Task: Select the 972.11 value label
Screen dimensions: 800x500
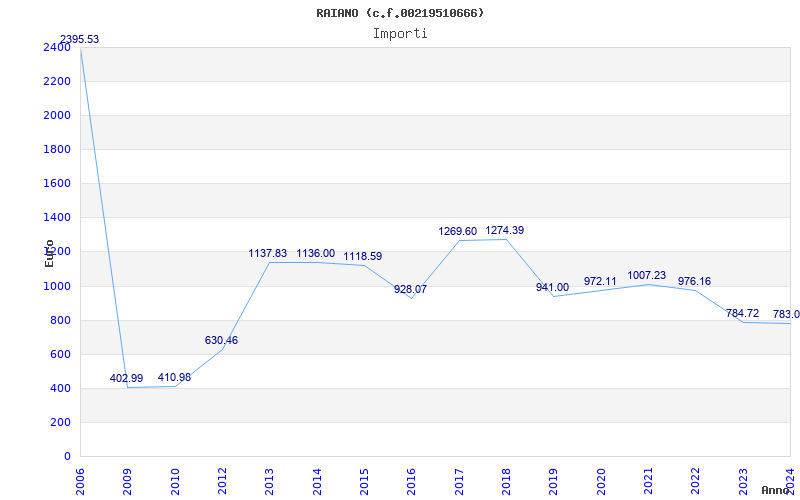Action: [x=600, y=282]
